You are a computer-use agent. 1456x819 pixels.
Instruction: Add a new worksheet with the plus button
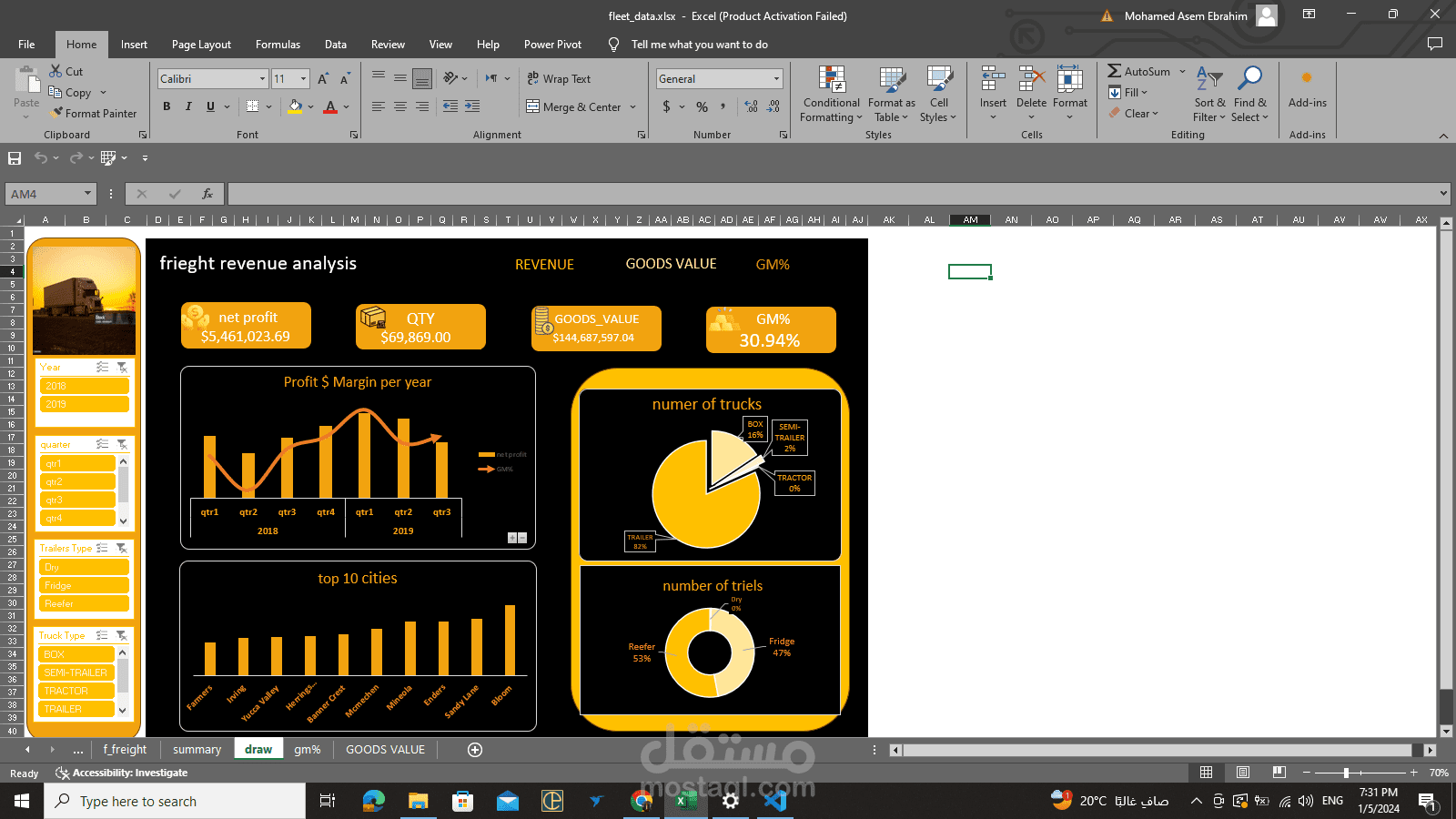[474, 749]
